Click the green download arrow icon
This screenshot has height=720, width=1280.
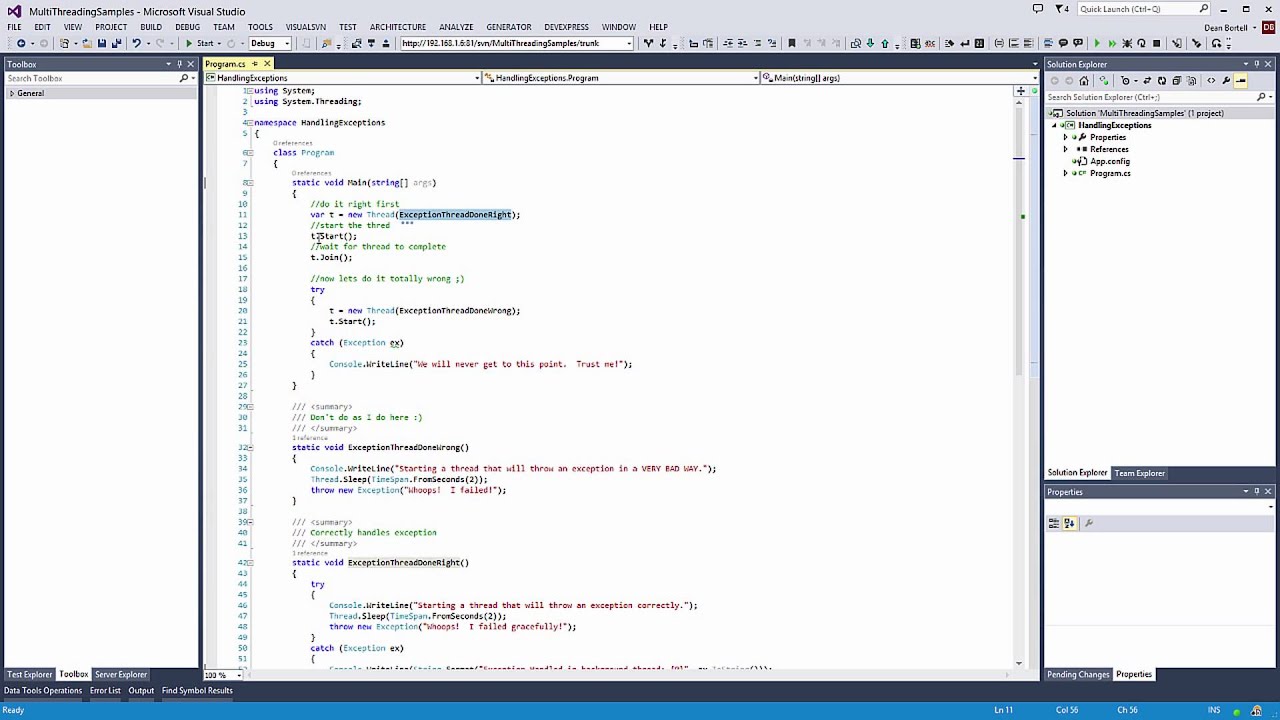[870, 43]
